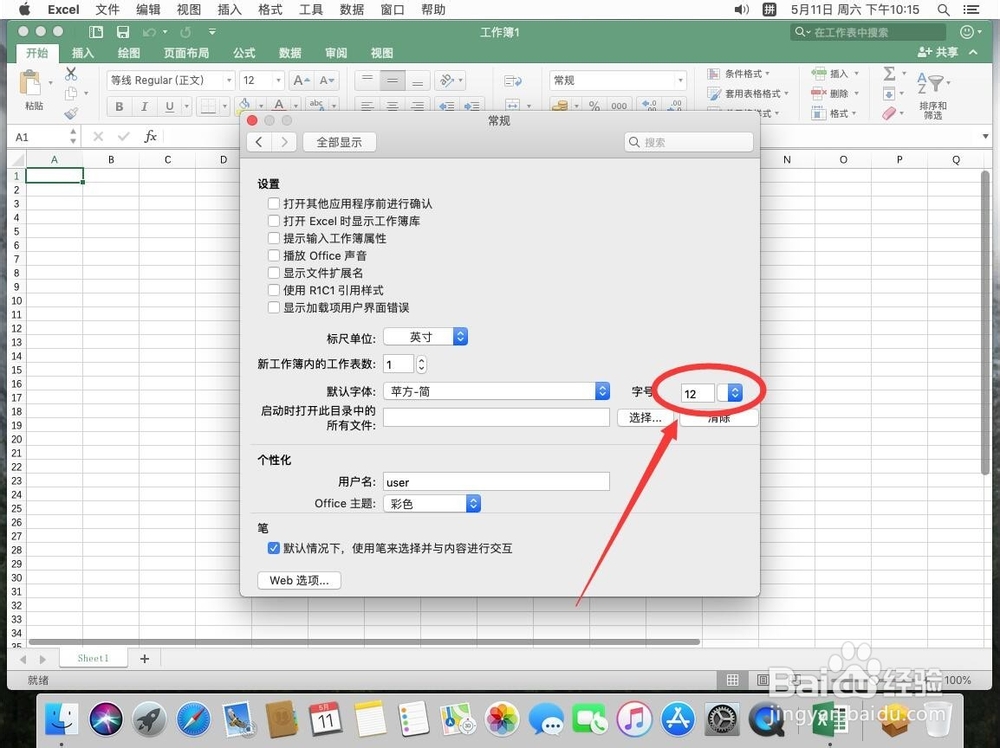Enable 播放 Office 声音 checkbox

274,255
